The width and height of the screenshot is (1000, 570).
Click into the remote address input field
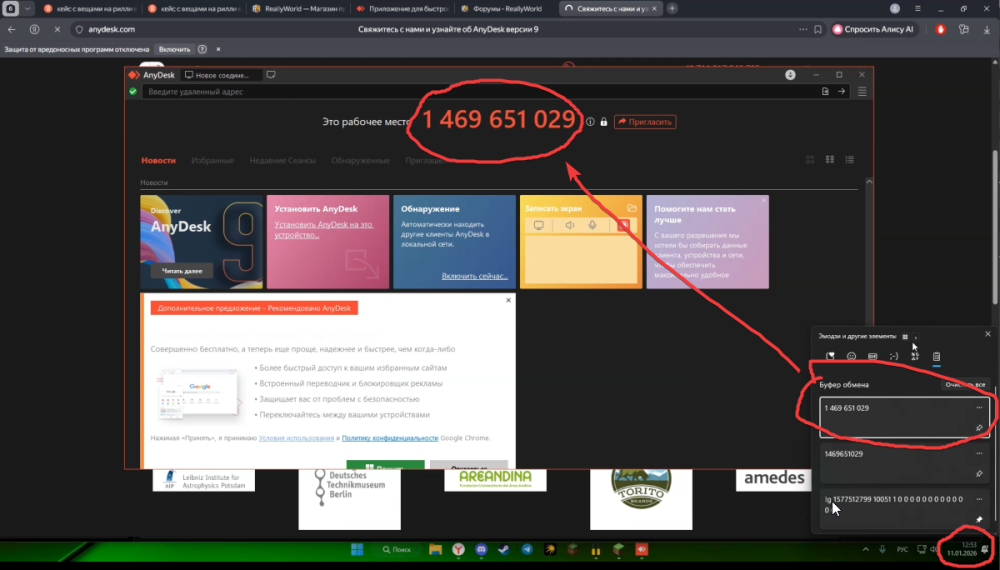coord(482,92)
